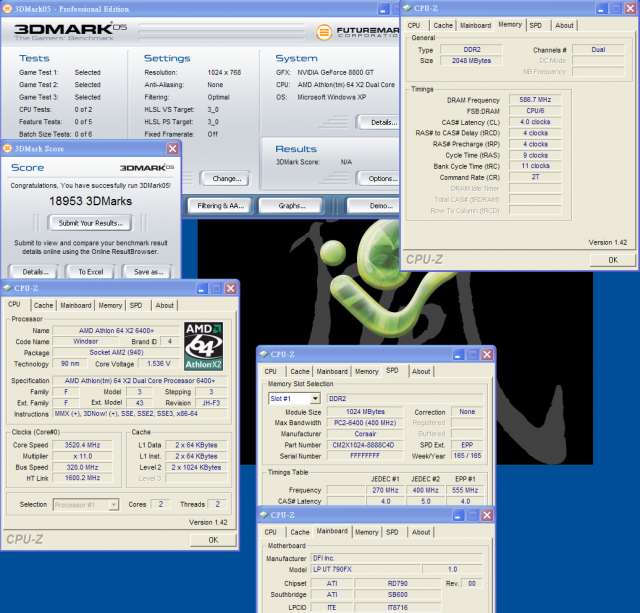Select Memory tab in CPU-Z Mainboard window

367,532
